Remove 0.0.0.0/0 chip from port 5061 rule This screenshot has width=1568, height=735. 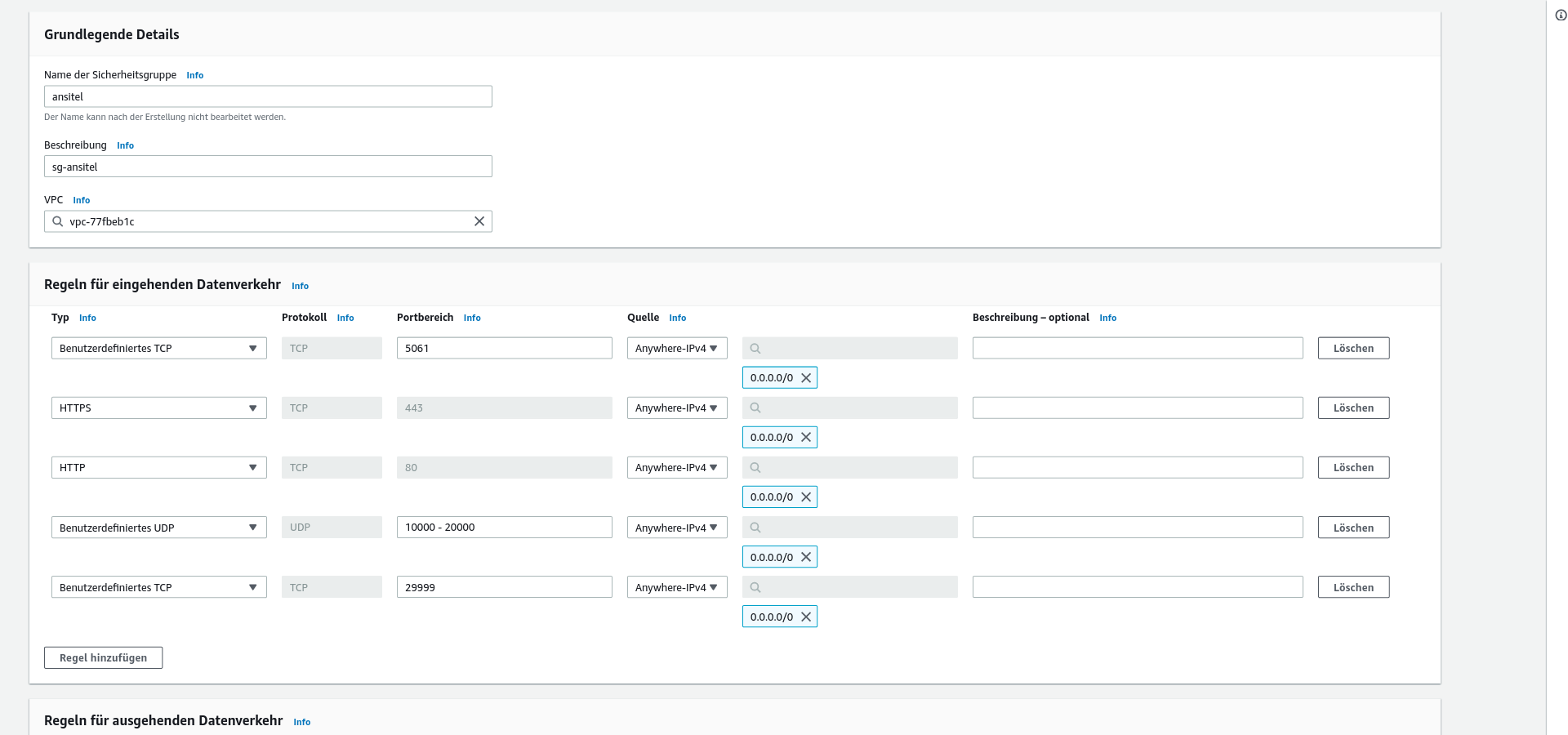click(x=806, y=378)
